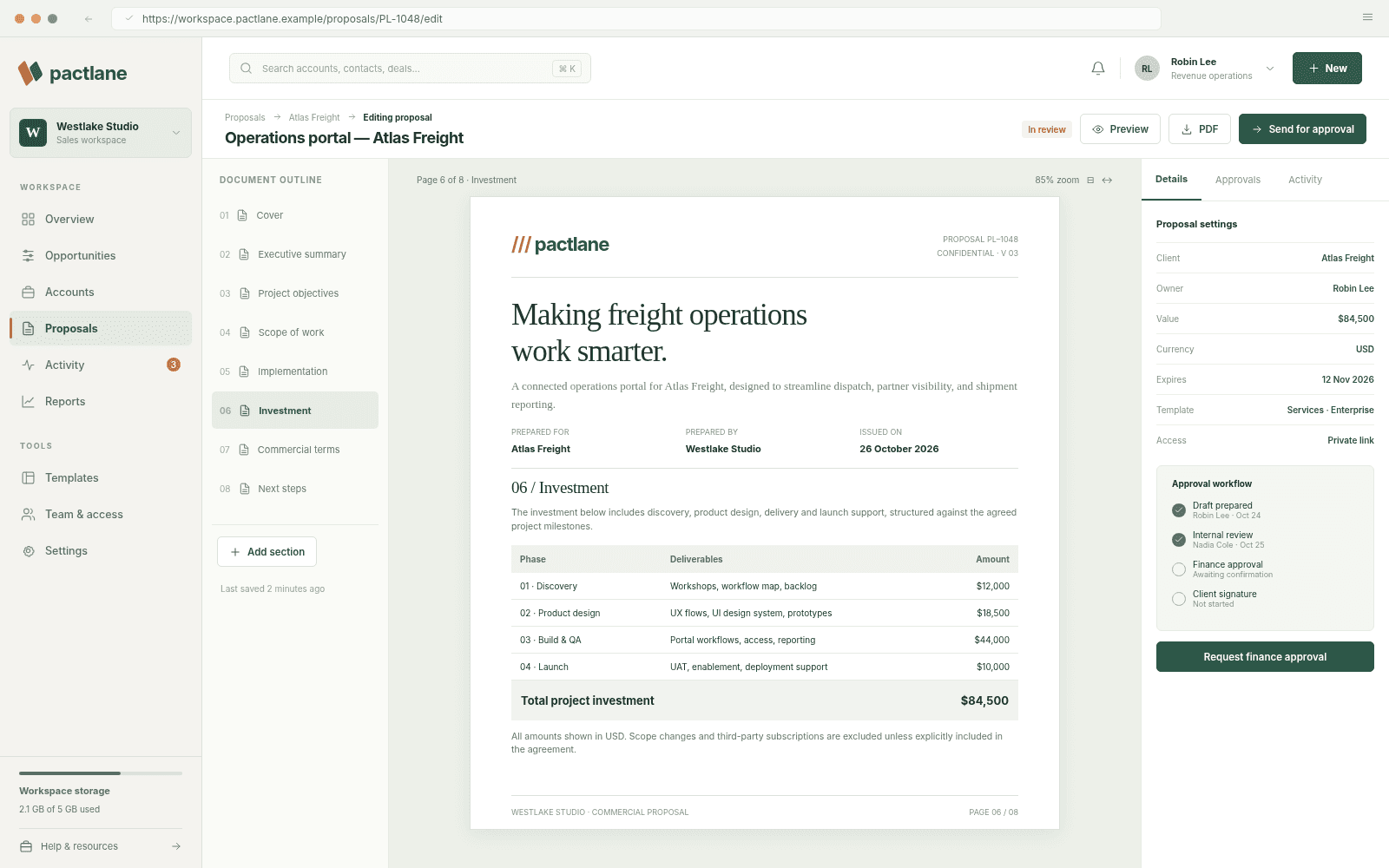
Task: Expand the Robin Lee account menu chevron
Action: tap(1270, 69)
